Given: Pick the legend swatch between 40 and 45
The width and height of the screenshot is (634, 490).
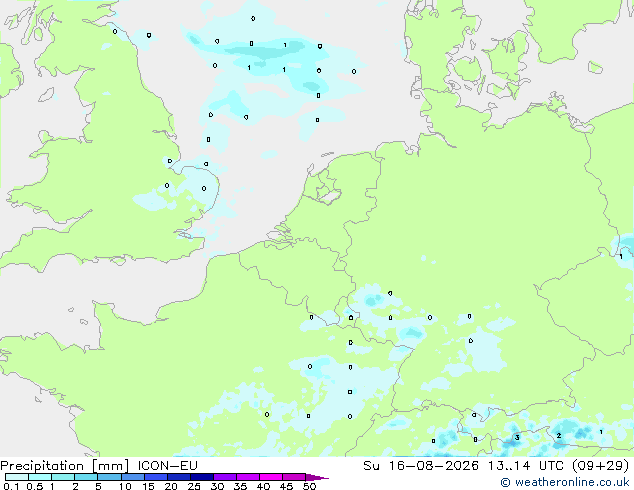Looking at the screenshot, I should [x=271, y=477].
